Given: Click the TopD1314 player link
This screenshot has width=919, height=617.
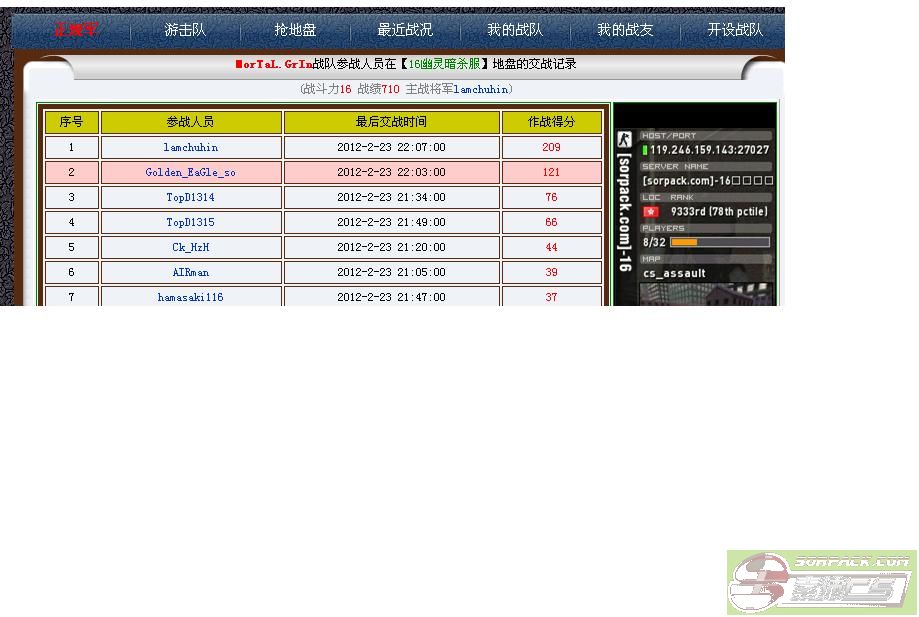Looking at the screenshot, I should coord(190,197).
